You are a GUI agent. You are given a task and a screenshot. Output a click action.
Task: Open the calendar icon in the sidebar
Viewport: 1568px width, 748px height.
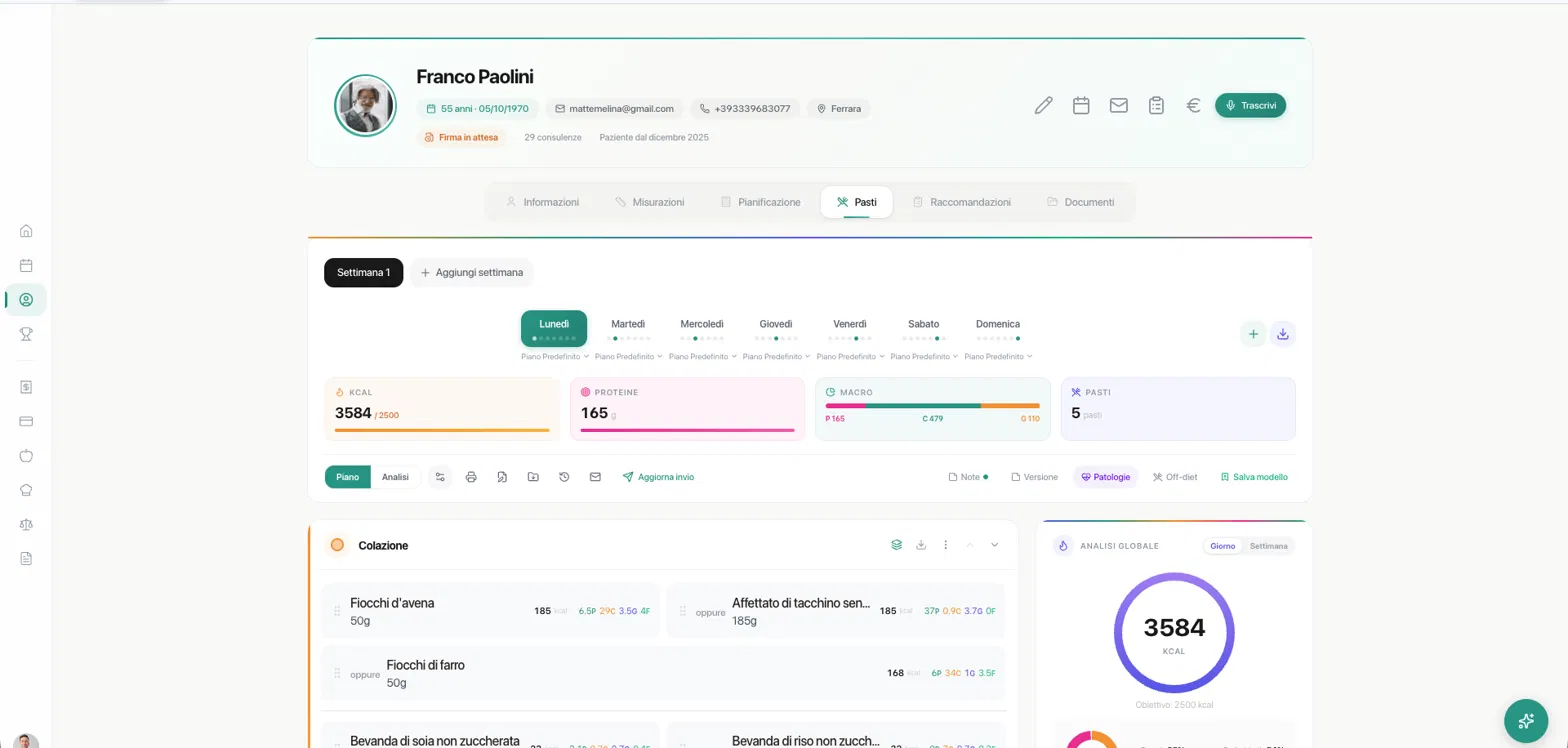pyautogui.click(x=26, y=265)
